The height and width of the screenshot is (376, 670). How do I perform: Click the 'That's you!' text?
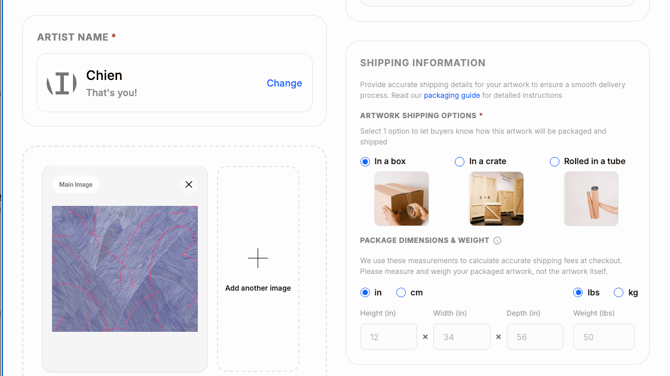click(x=112, y=93)
